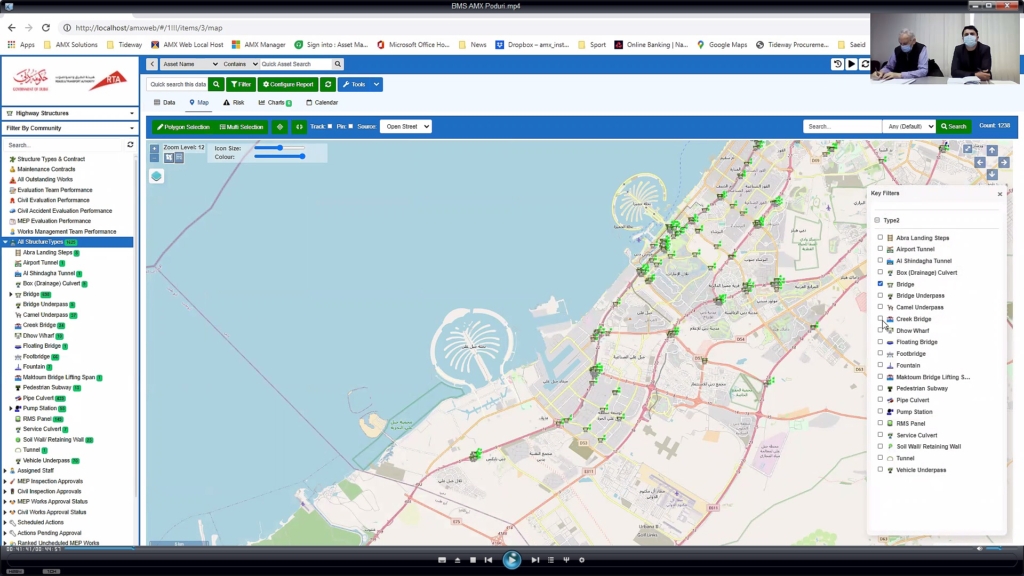This screenshot has height=576, width=1024.
Task: Pan the map up with arrow
Action: click(992, 150)
